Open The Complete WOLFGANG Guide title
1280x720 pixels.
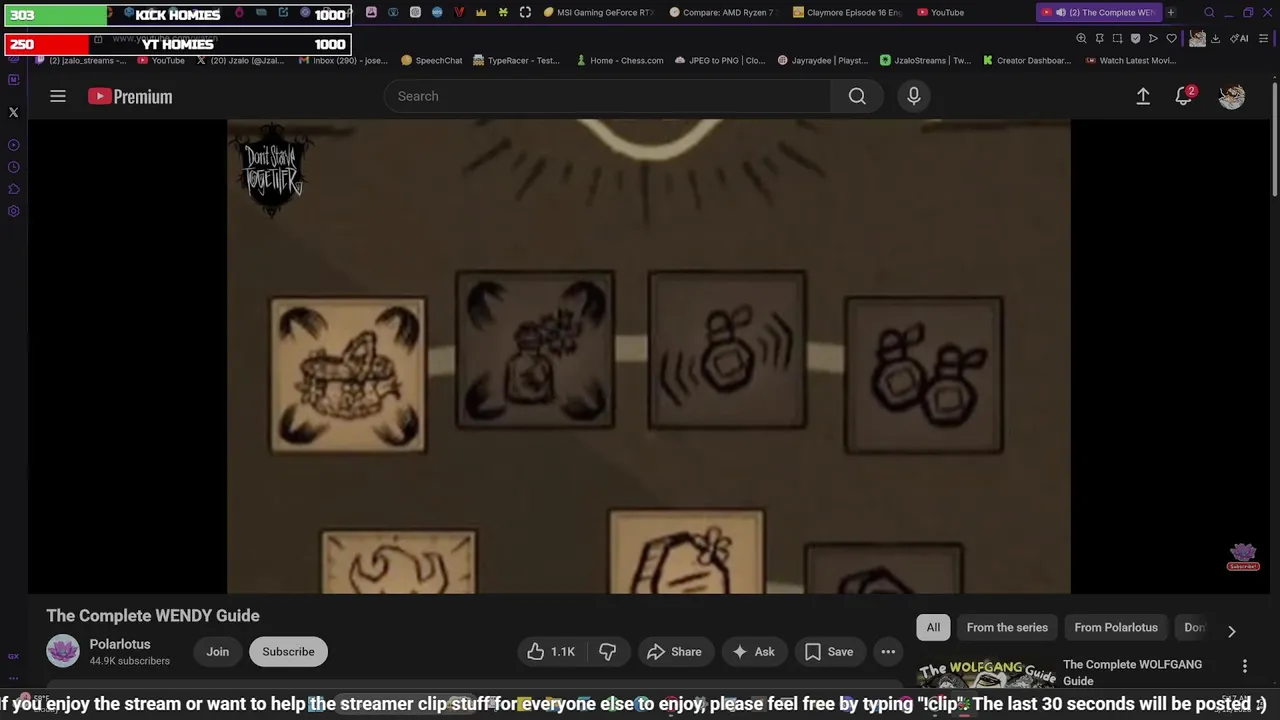point(1132,672)
